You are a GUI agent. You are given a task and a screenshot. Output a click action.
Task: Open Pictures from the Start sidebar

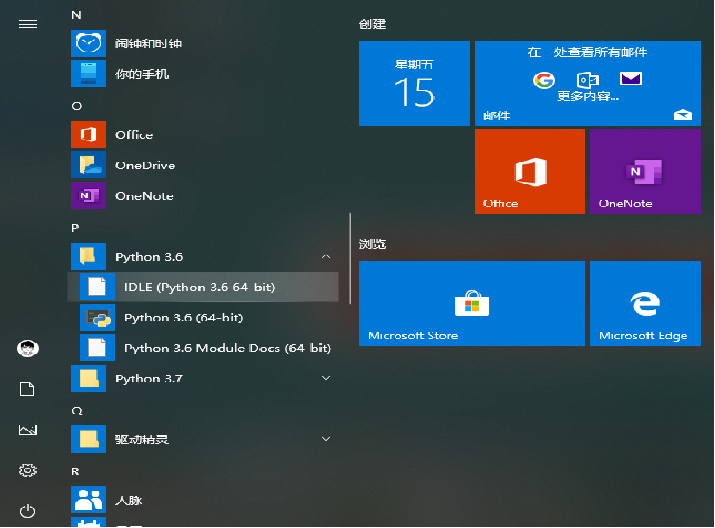coord(28,430)
